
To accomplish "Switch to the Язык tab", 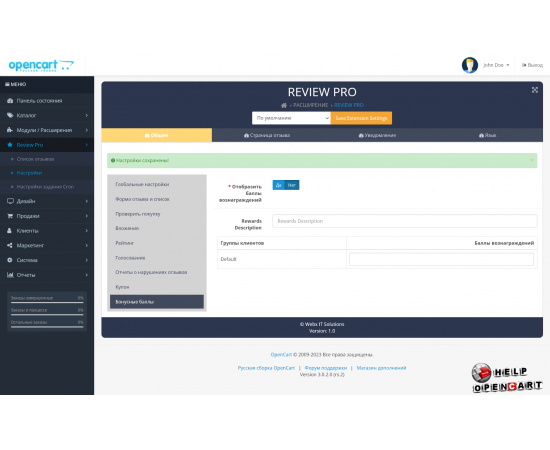I will (x=488, y=135).
